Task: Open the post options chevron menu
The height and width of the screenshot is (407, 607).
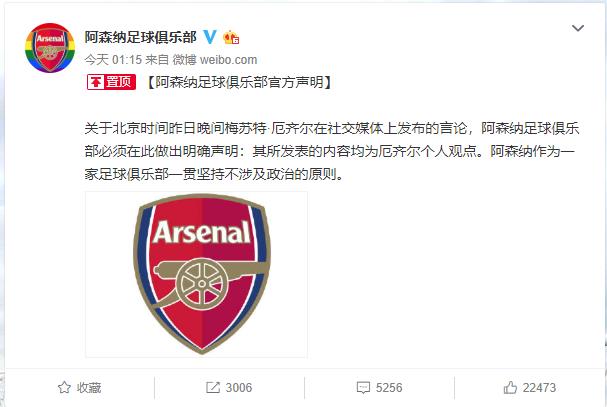Action: point(578,28)
